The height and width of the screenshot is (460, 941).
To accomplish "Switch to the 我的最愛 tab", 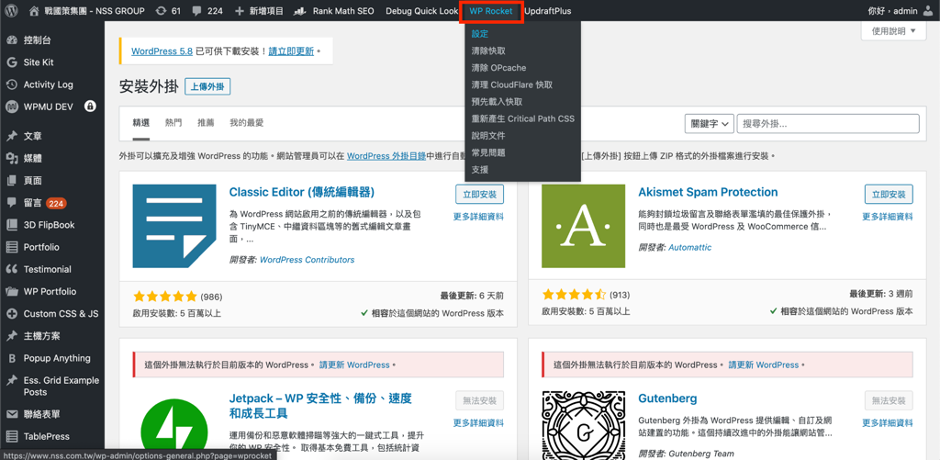I will click(x=246, y=122).
